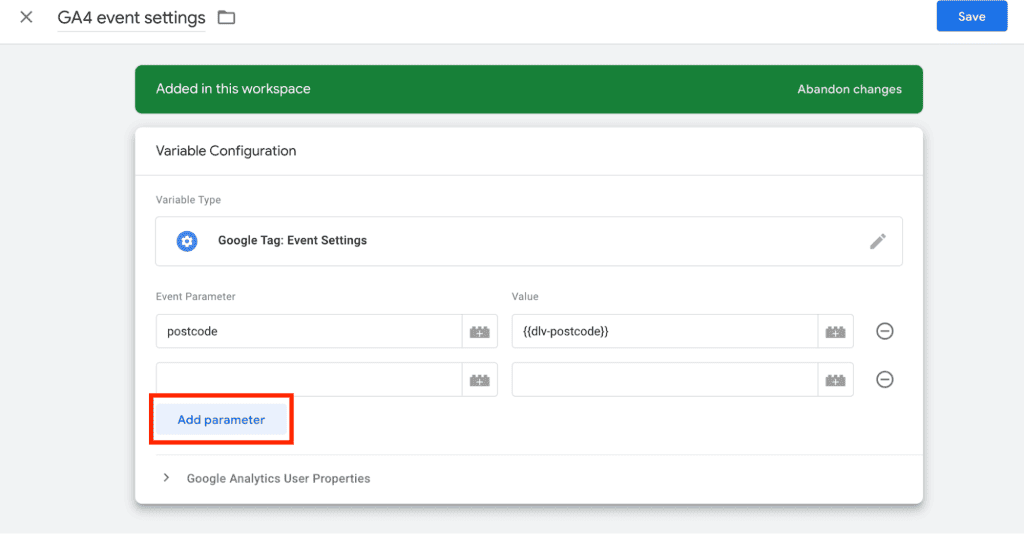
Task: Select the Google Tag: Event Settings type
Action: click(x=529, y=241)
